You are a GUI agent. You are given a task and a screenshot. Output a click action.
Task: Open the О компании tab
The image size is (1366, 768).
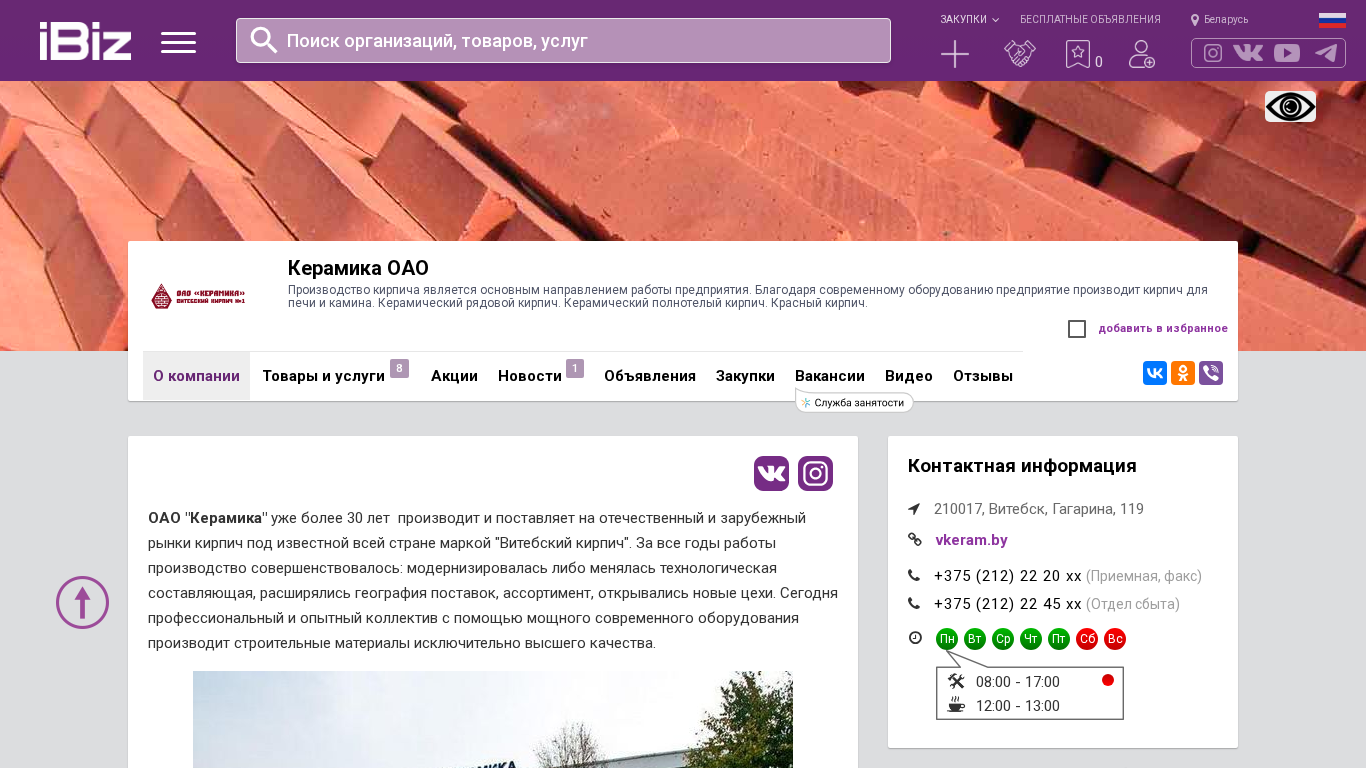196,376
